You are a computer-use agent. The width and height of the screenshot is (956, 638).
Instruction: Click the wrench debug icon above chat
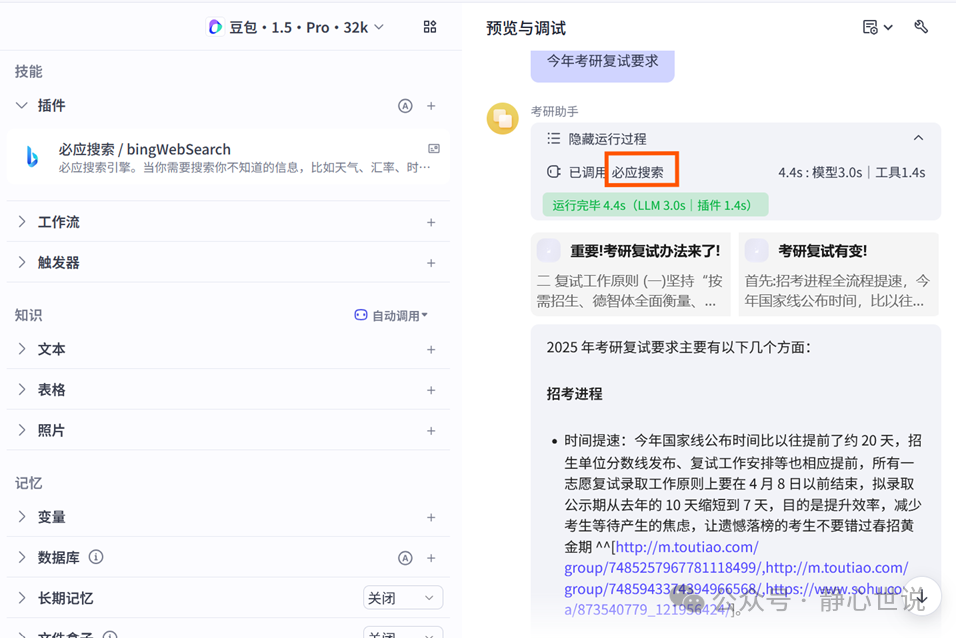pyautogui.click(x=921, y=27)
